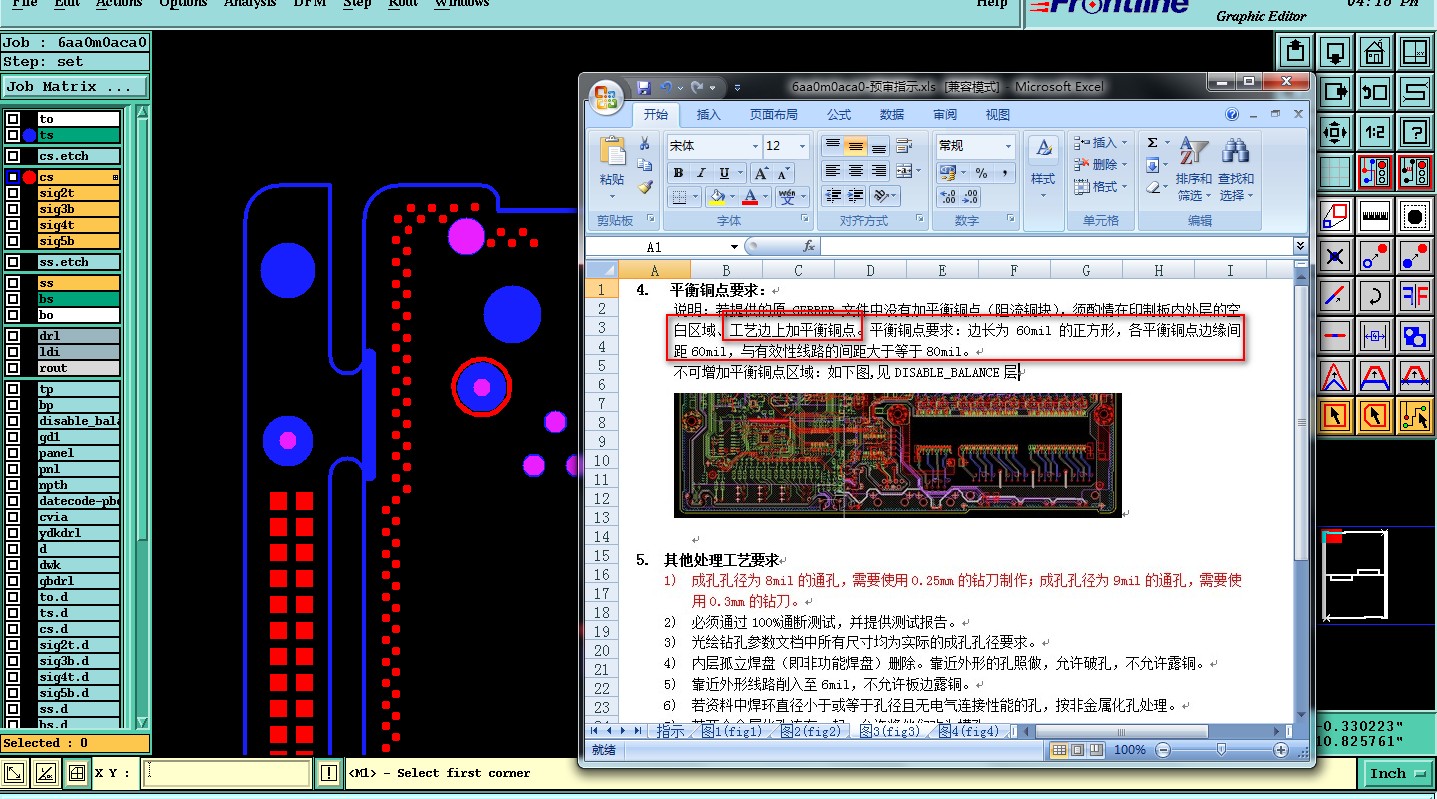Click the X Y coordinate input field
This screenshot has width=1437, height=799.
coord(229,773)
